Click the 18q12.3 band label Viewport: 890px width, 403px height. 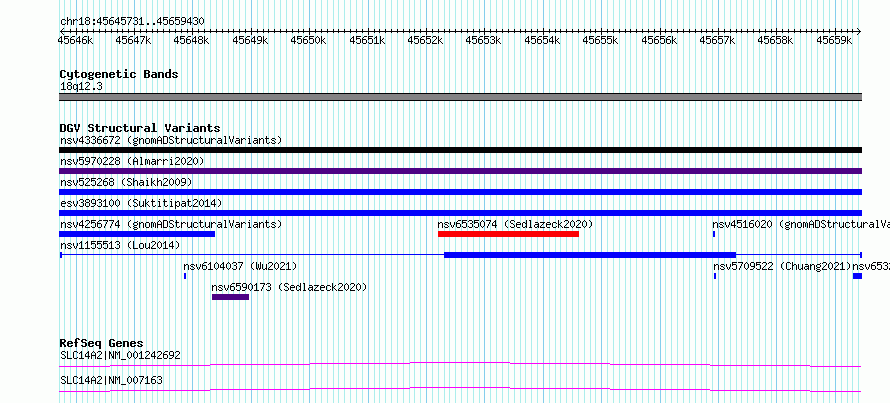pyautogui.click(x=81, y=86)
